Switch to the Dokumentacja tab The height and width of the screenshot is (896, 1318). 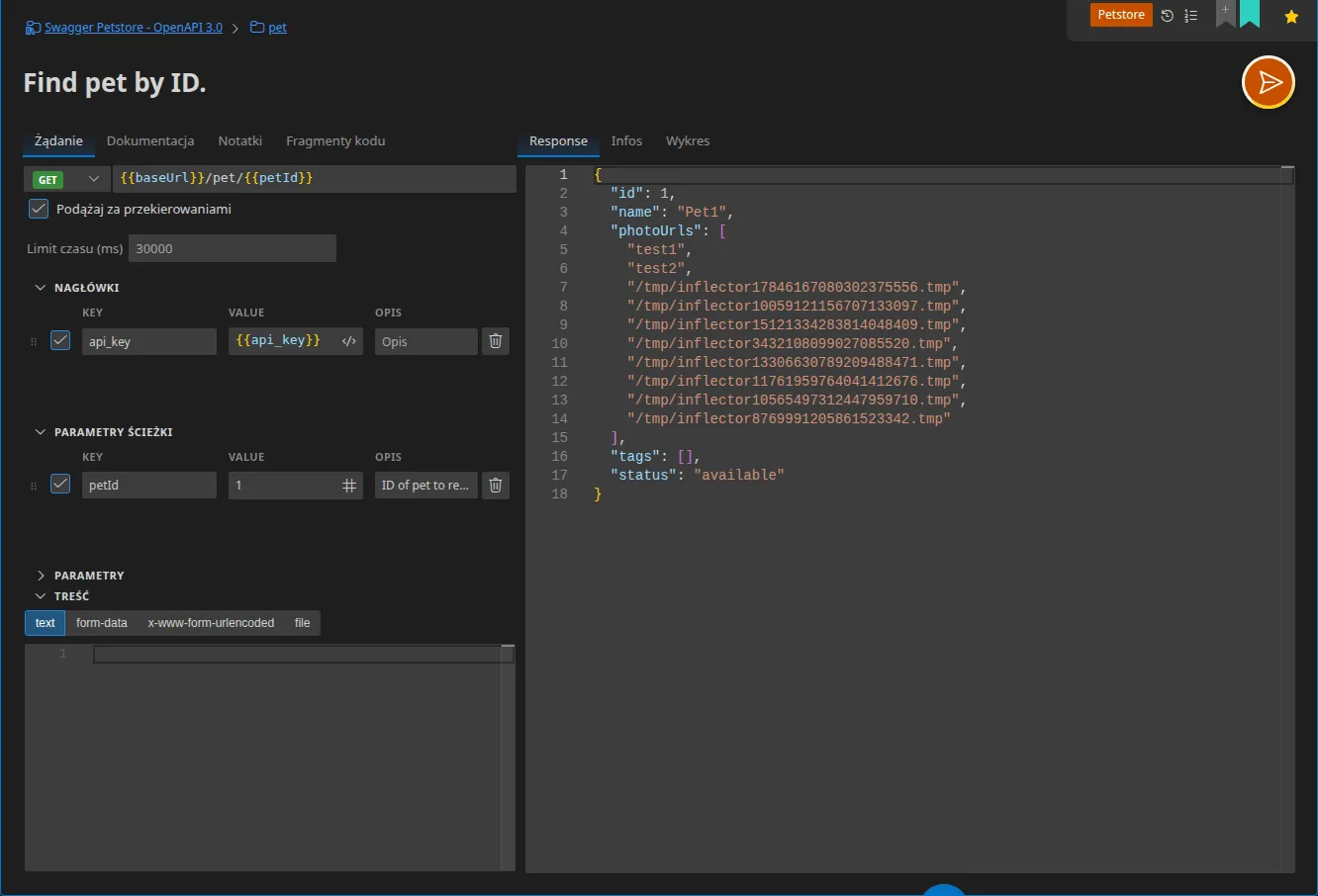coord(150,141)
